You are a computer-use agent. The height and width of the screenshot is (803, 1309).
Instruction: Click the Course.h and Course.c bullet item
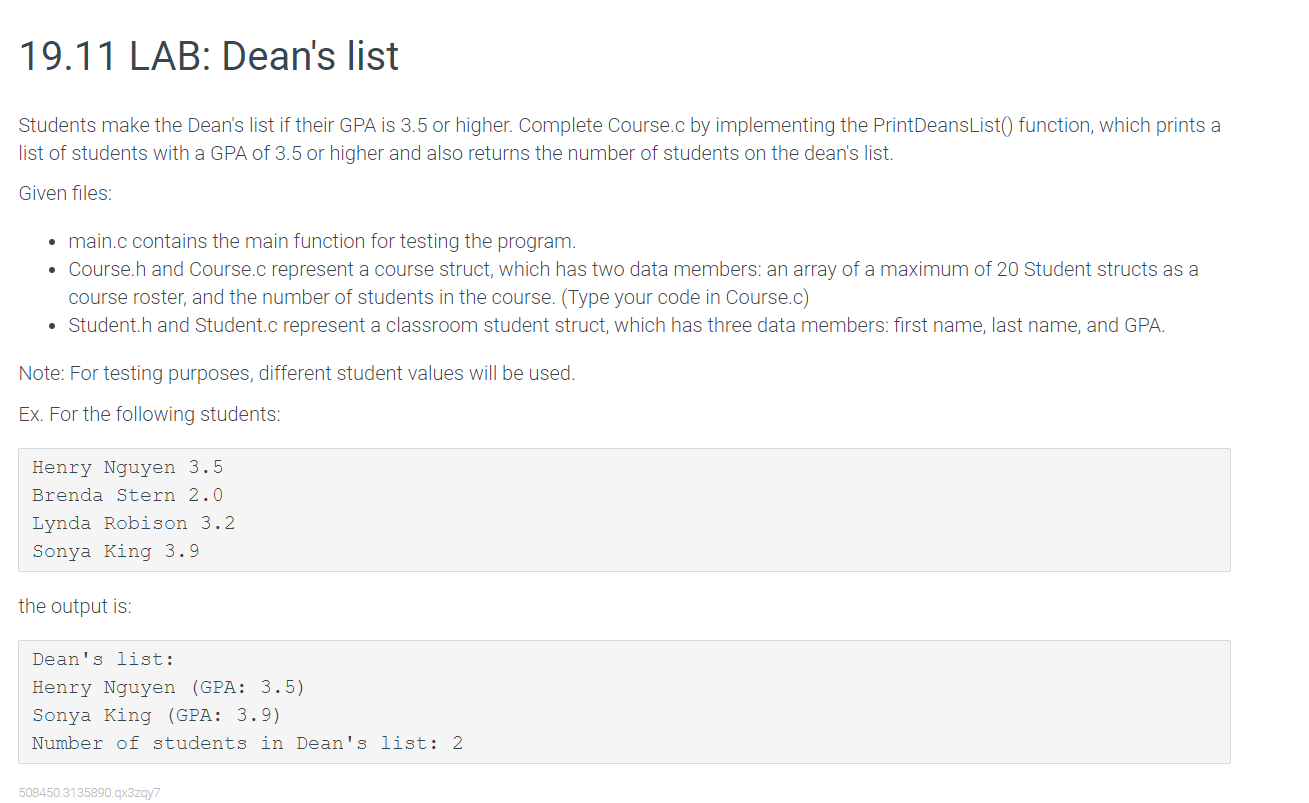click(633, 269)
